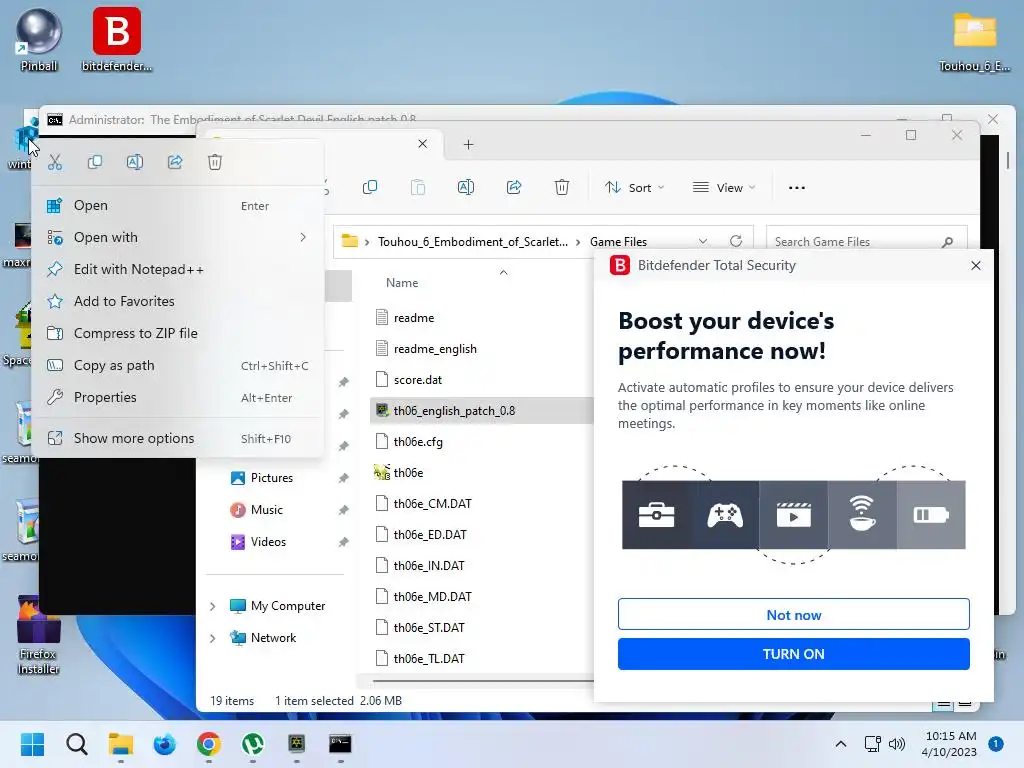Expand the Network tree node
The width and height of the screenshot is (1024, 768).
(x=213, y=639)
